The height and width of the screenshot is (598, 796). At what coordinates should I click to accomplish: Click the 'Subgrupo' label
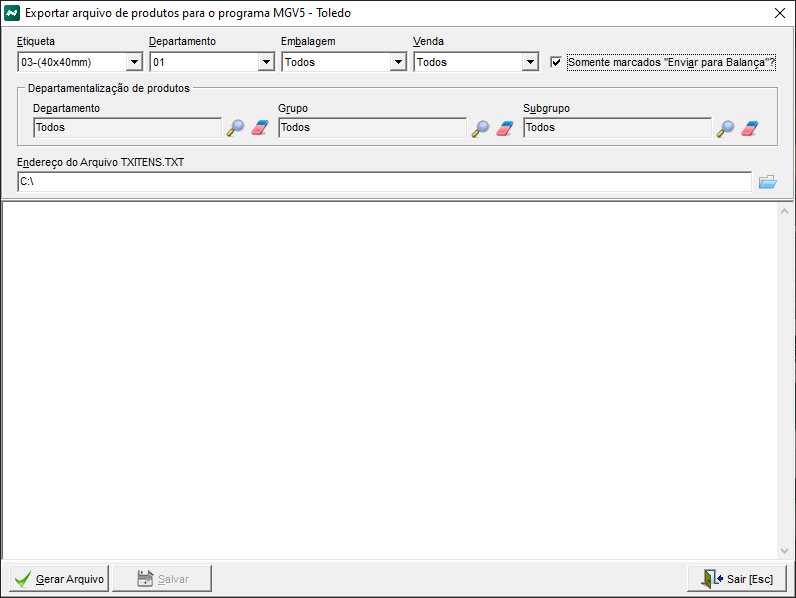tap(546, 108)
